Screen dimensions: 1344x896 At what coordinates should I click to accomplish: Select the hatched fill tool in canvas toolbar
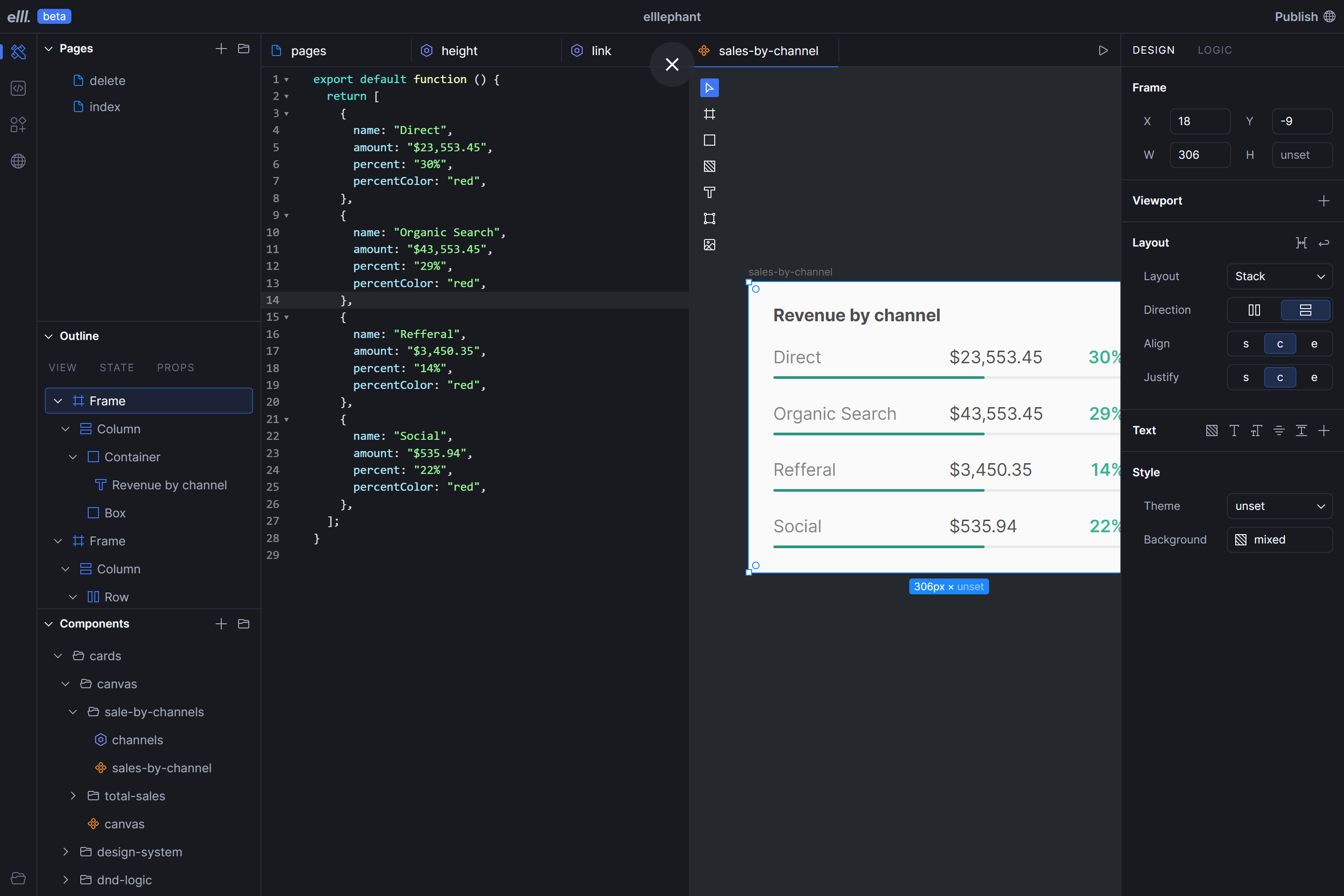[709, 166]
